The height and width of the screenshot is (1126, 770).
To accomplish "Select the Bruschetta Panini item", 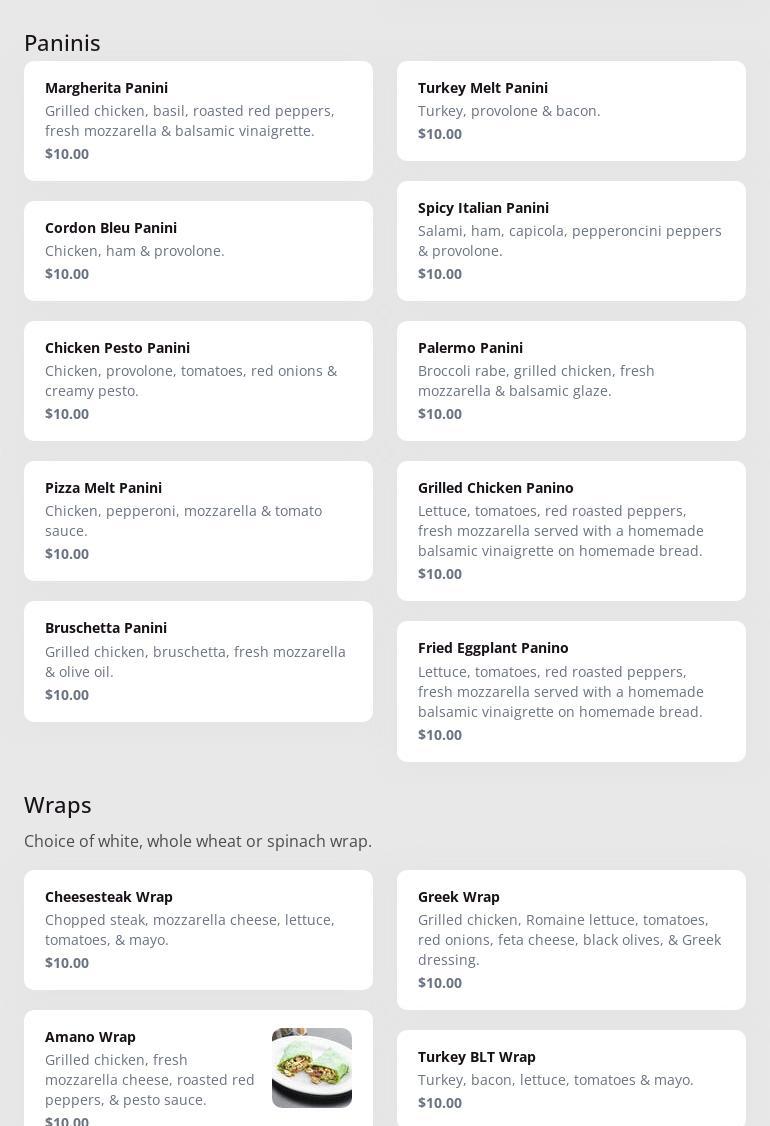I will pos(198,660).
